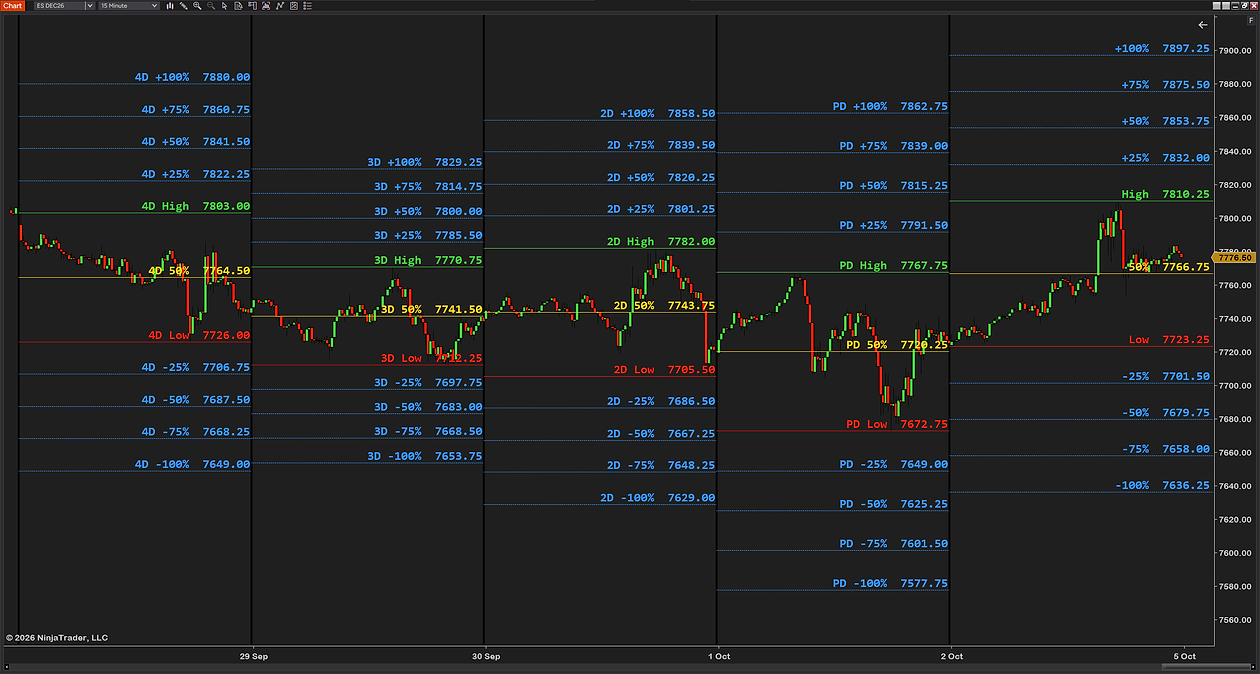Viewport: 1260px width, 674px height.
Task: Click the Low 7723.25 label
Action: point(1169,340)
